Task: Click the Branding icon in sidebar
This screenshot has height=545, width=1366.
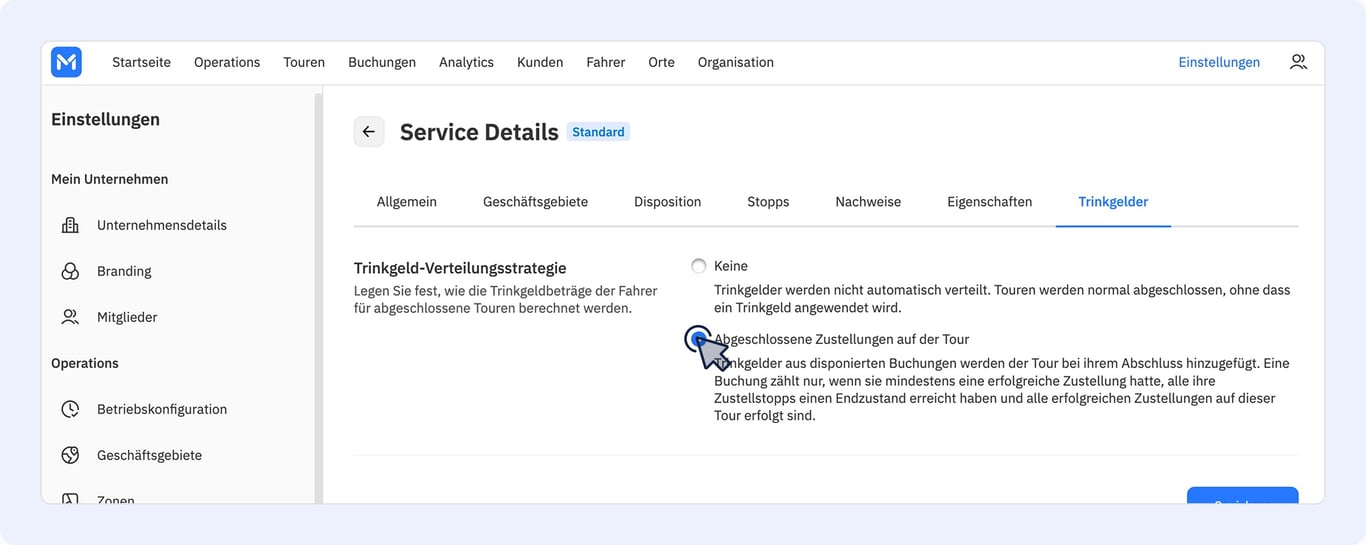Action: [70, 271]
